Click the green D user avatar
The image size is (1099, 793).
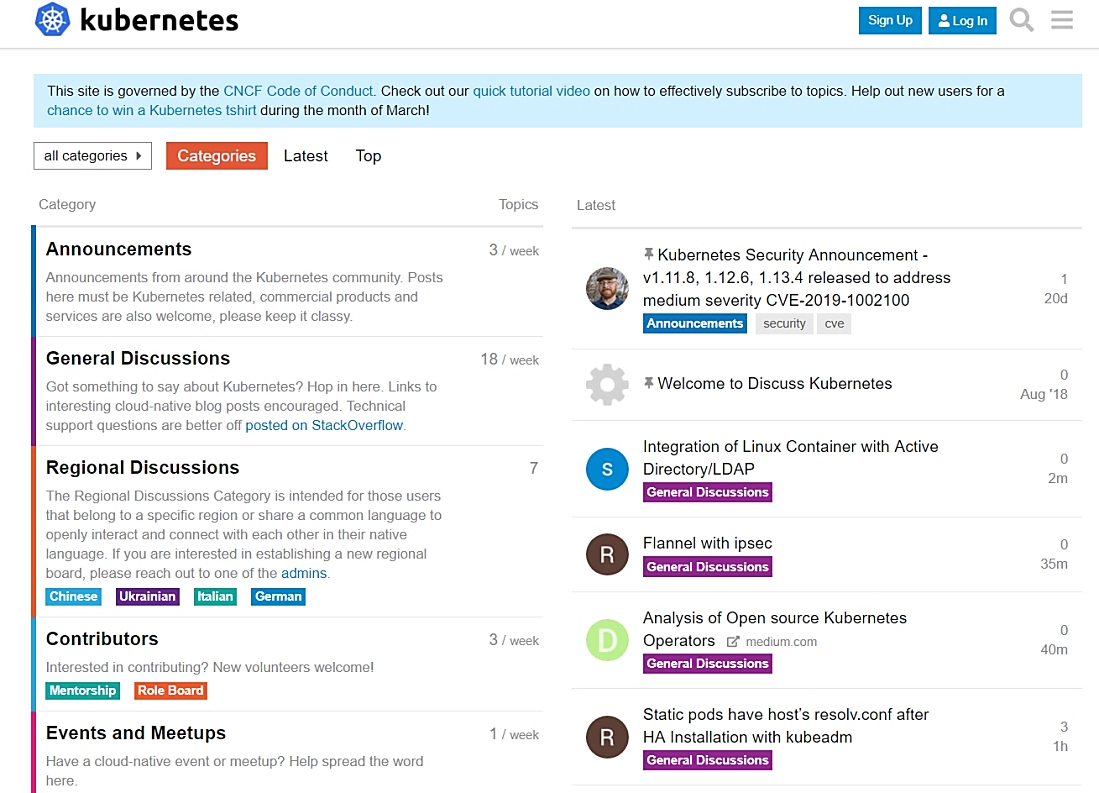(607, 640)
